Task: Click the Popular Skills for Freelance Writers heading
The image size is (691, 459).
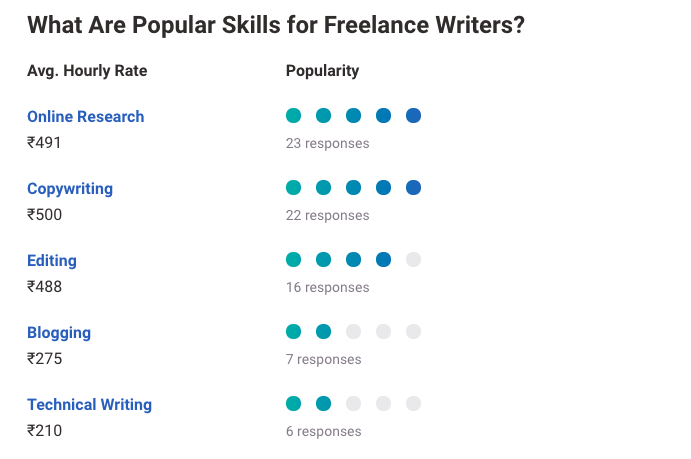Action: coord(276,25)
